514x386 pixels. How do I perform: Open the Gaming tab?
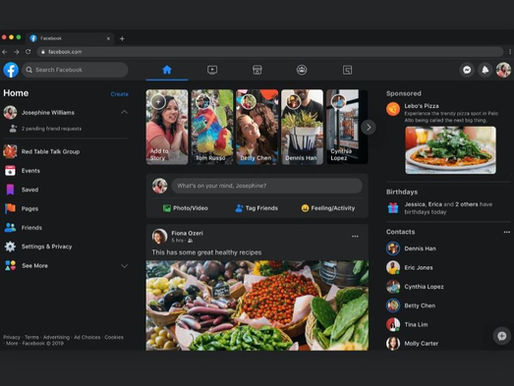(x=347, y=70)
